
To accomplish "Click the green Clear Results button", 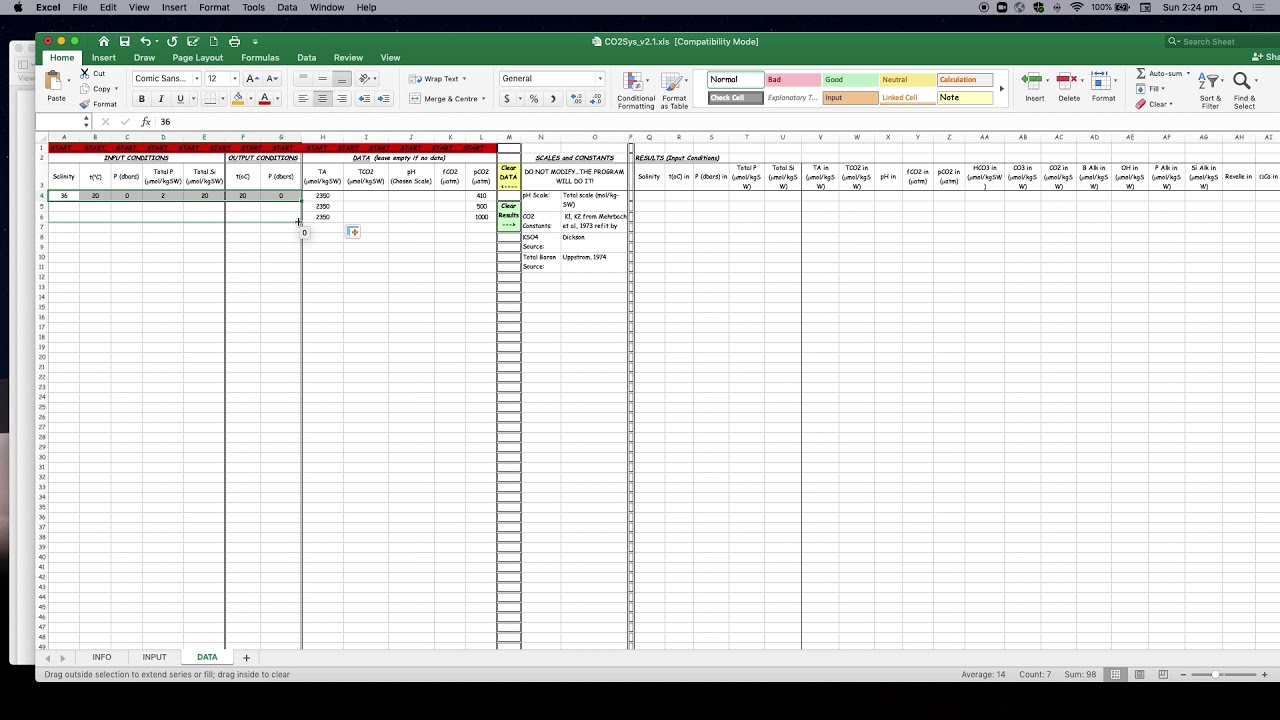I will 508,215.
